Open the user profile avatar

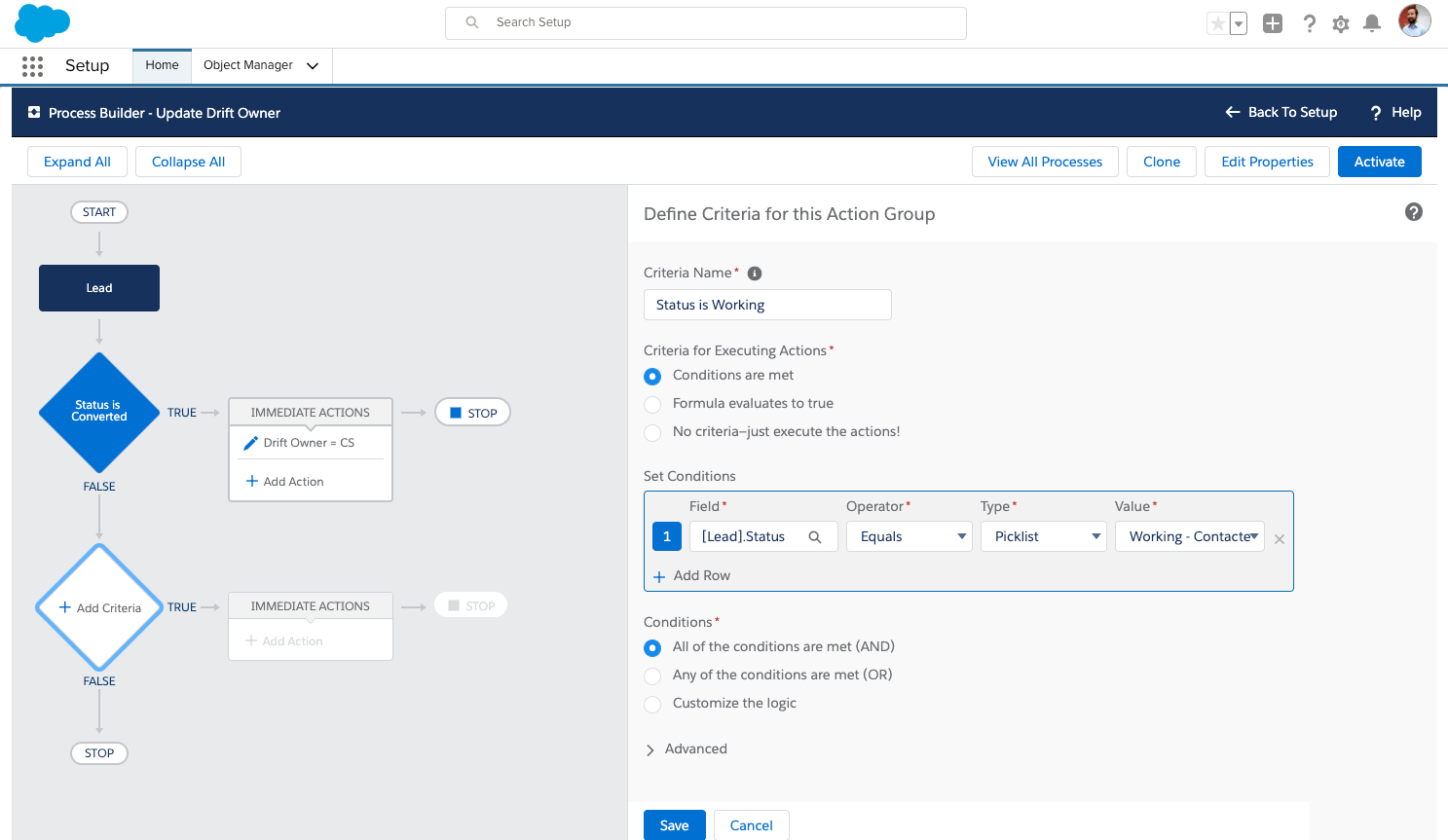tap(1415, 20)
